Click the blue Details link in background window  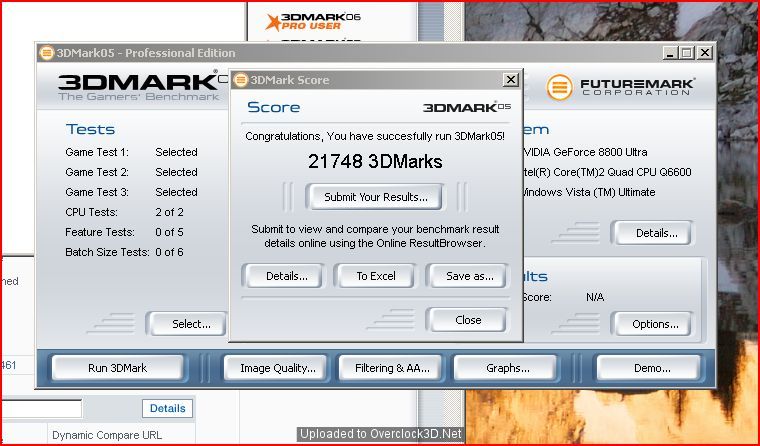click(167, 408)
